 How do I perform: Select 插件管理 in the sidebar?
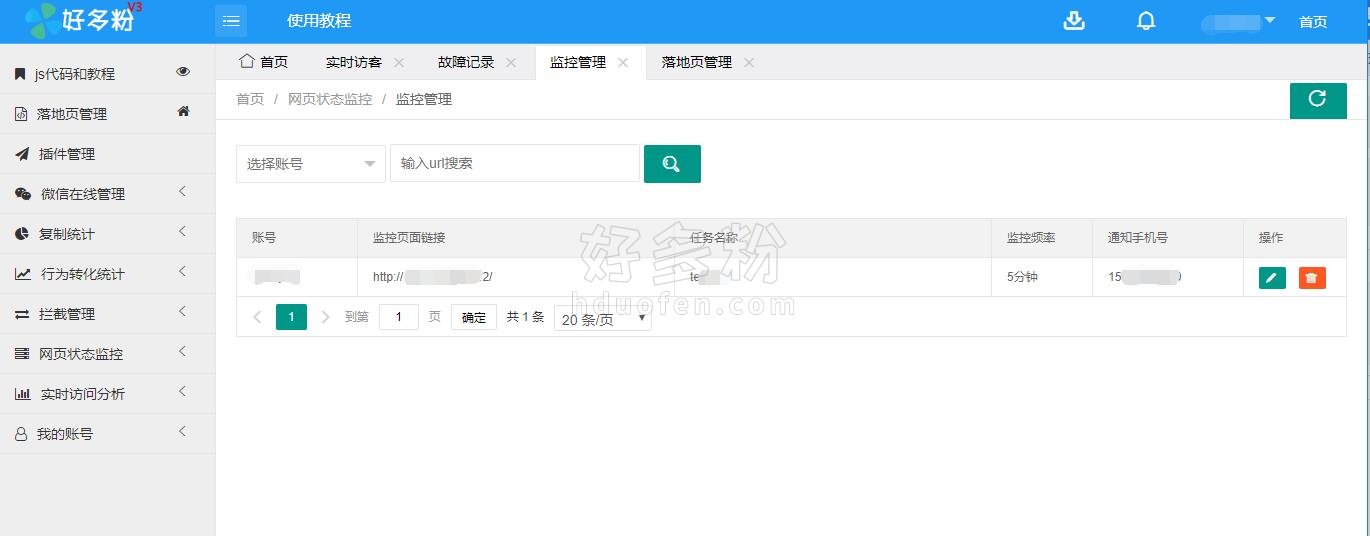pos(66,154)
